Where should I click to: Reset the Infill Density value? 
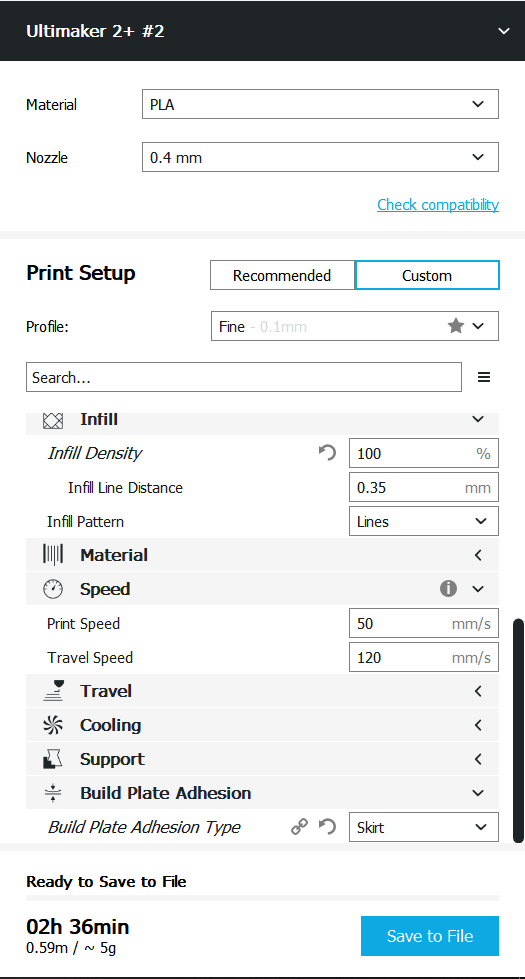327,453
